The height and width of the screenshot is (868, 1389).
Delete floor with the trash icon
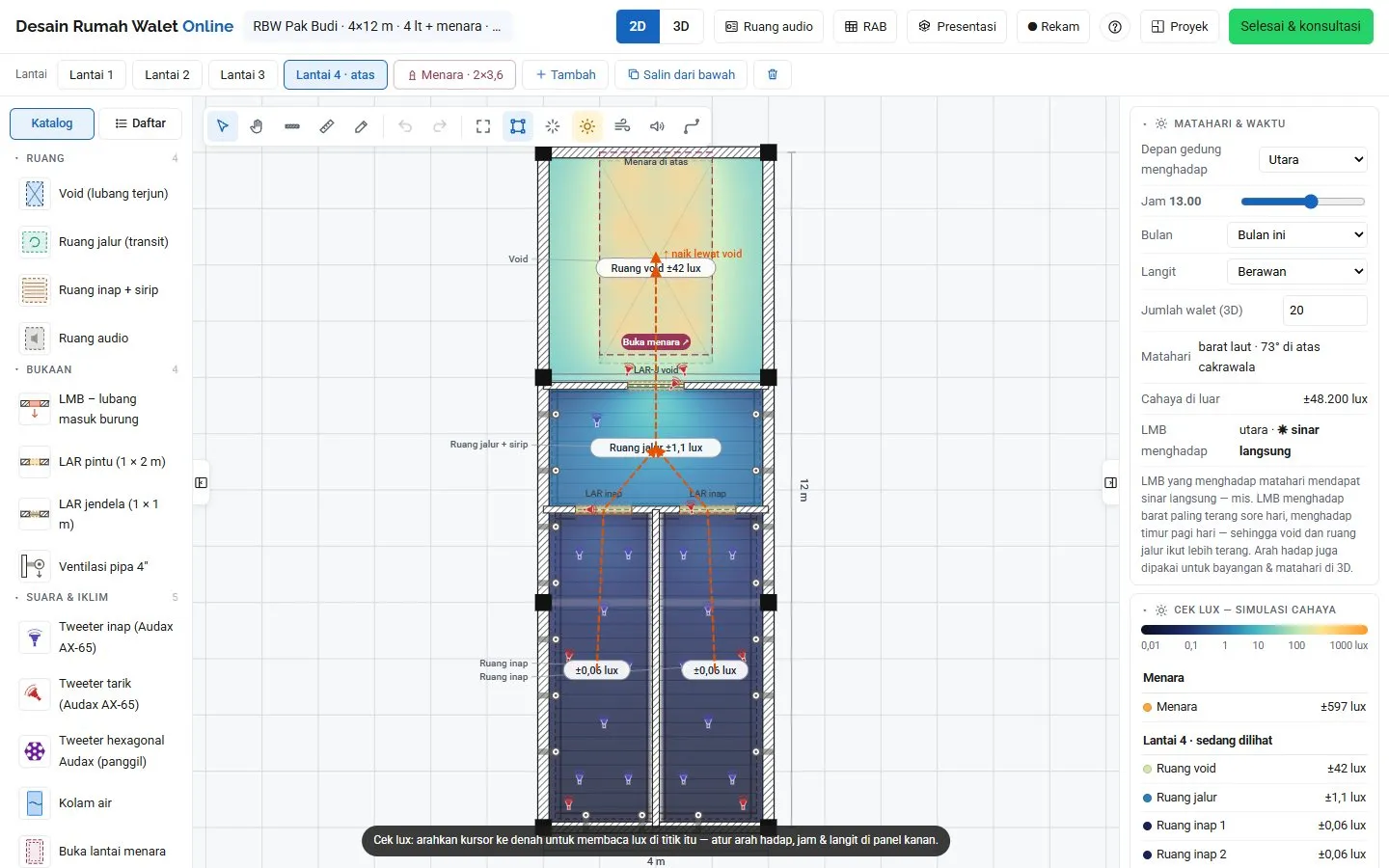(773, 74)
